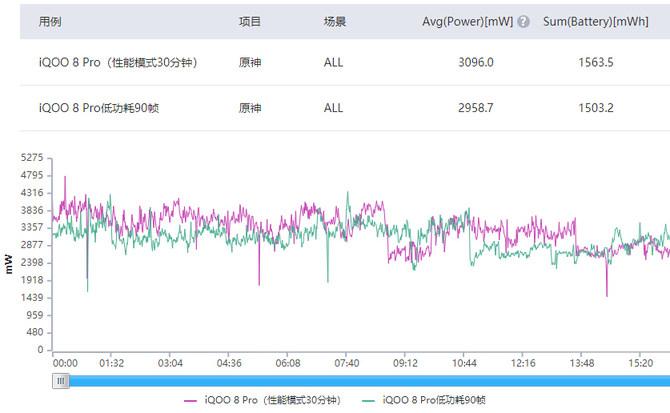
Task: Click the 项目 column header
Action: coord(250,21)
